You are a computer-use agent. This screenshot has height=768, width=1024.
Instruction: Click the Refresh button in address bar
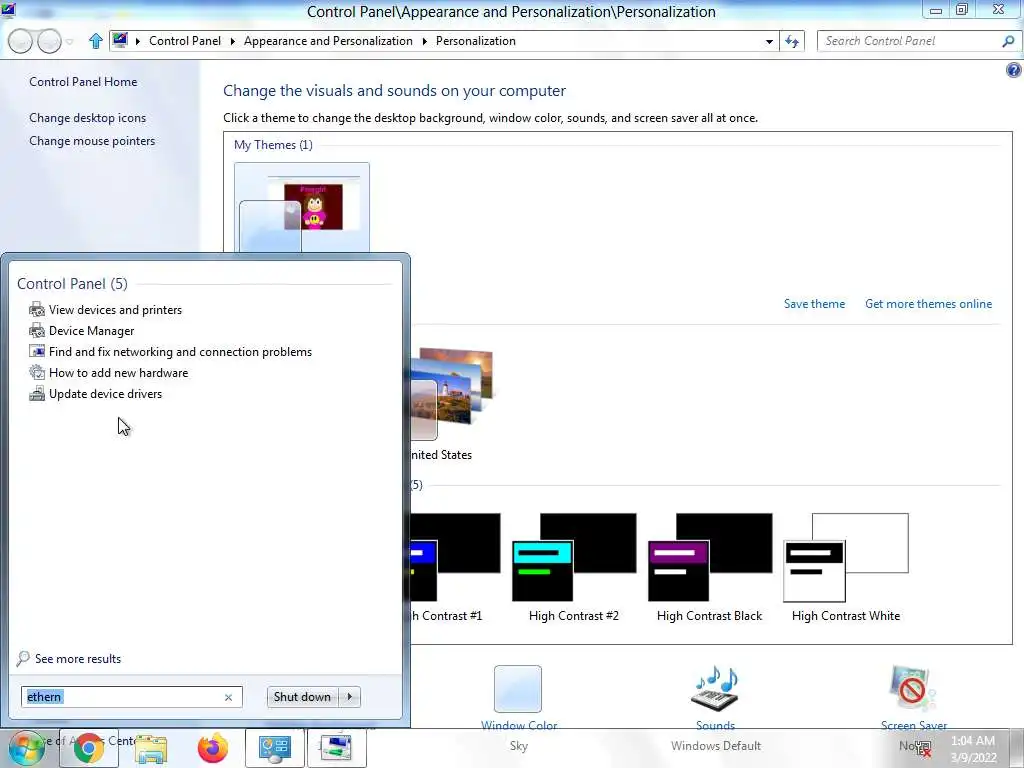(x=792, y=41)
